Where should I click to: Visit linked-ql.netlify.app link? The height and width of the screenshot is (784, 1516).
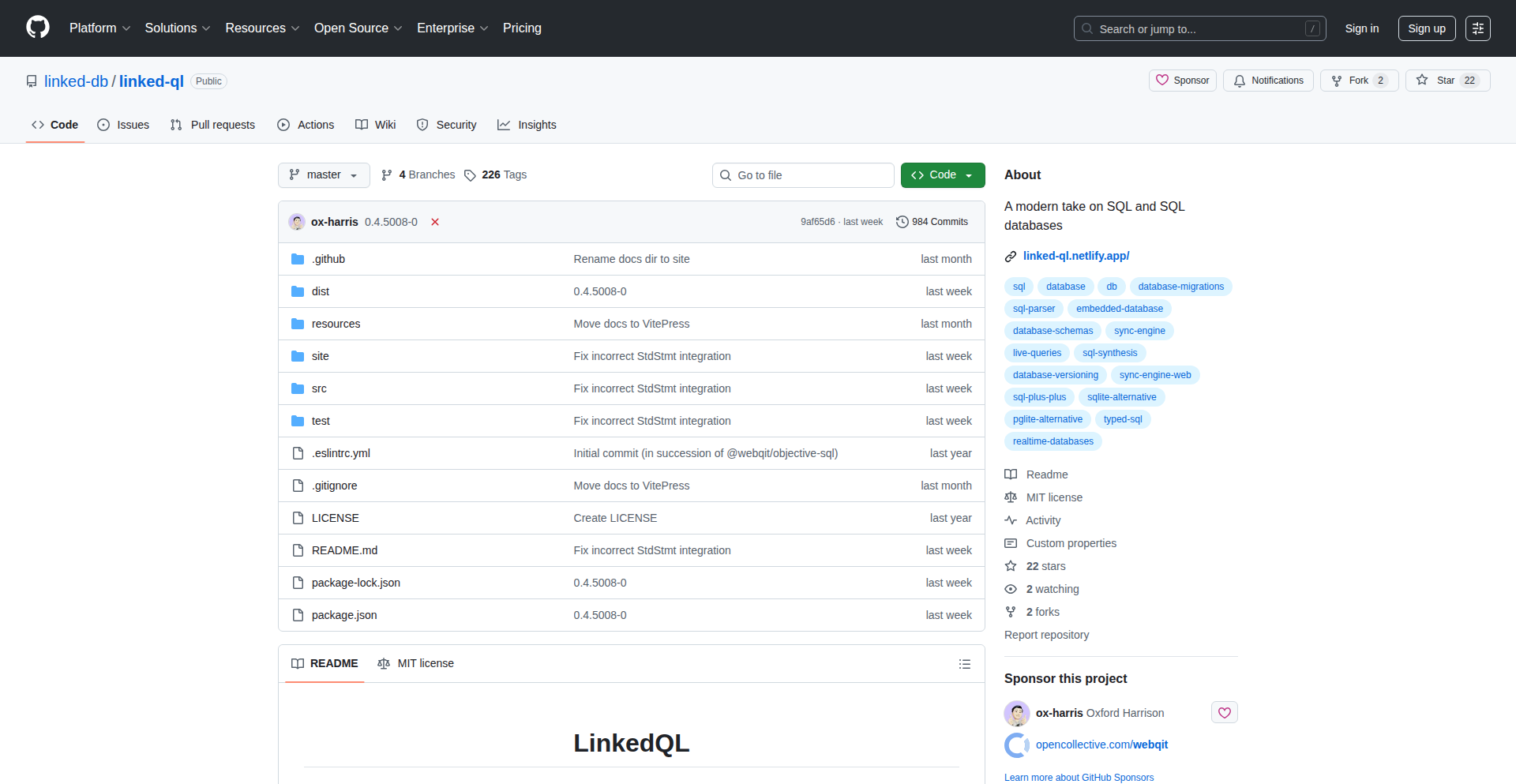tap(1076, 256)
